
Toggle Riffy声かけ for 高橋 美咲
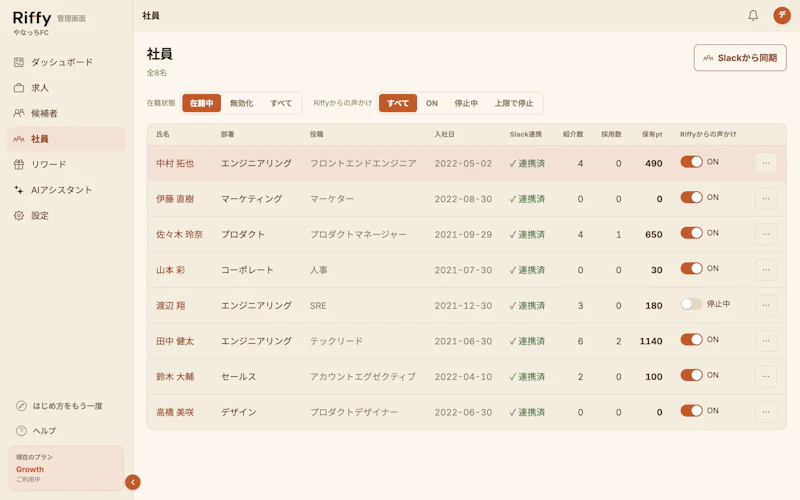691,411
